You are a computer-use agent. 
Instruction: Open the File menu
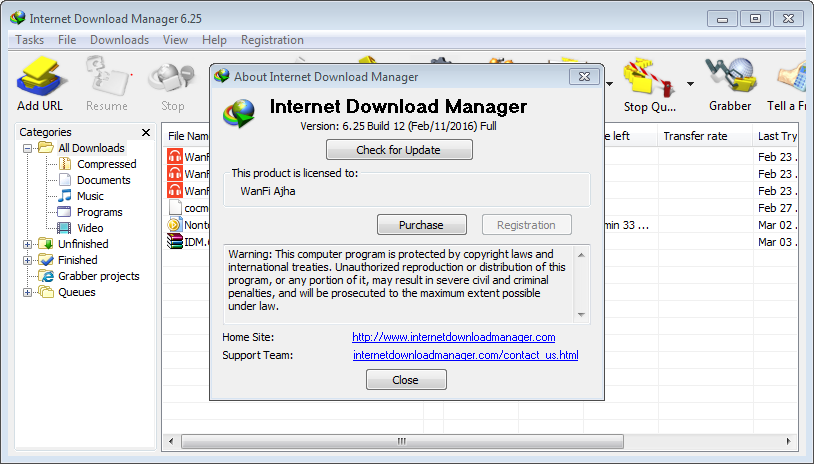[67, 40]
